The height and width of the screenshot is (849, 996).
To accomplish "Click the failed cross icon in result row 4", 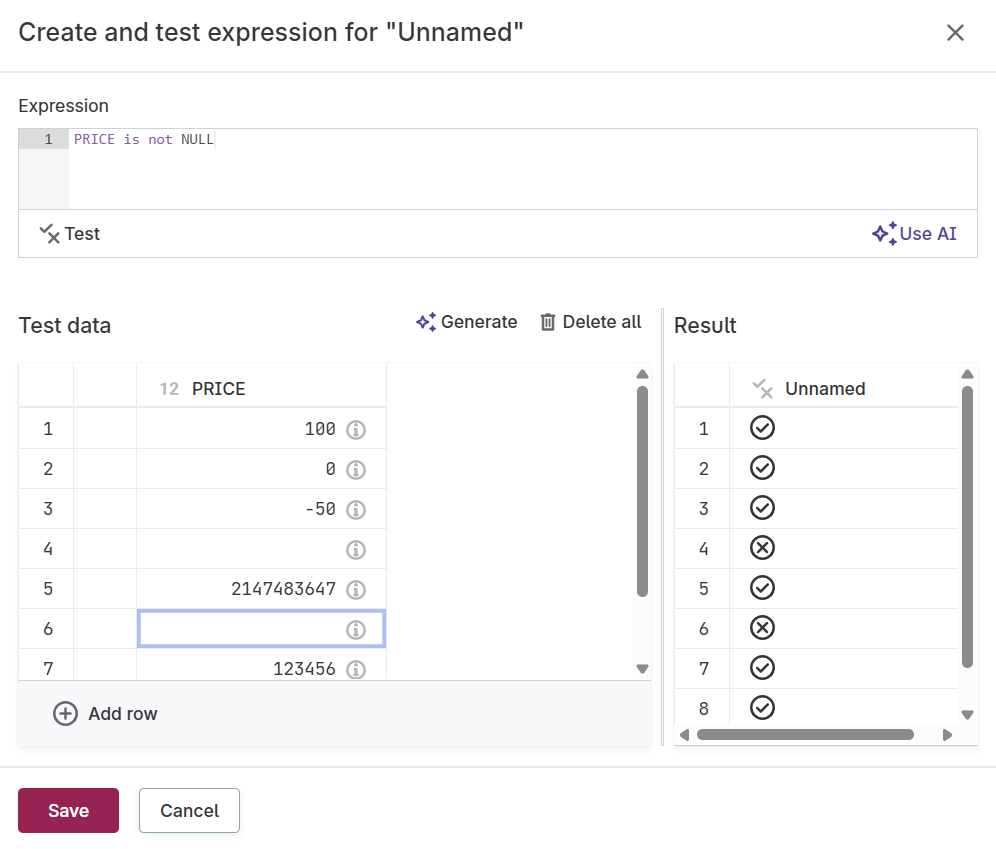I will (x=761, y=548).
